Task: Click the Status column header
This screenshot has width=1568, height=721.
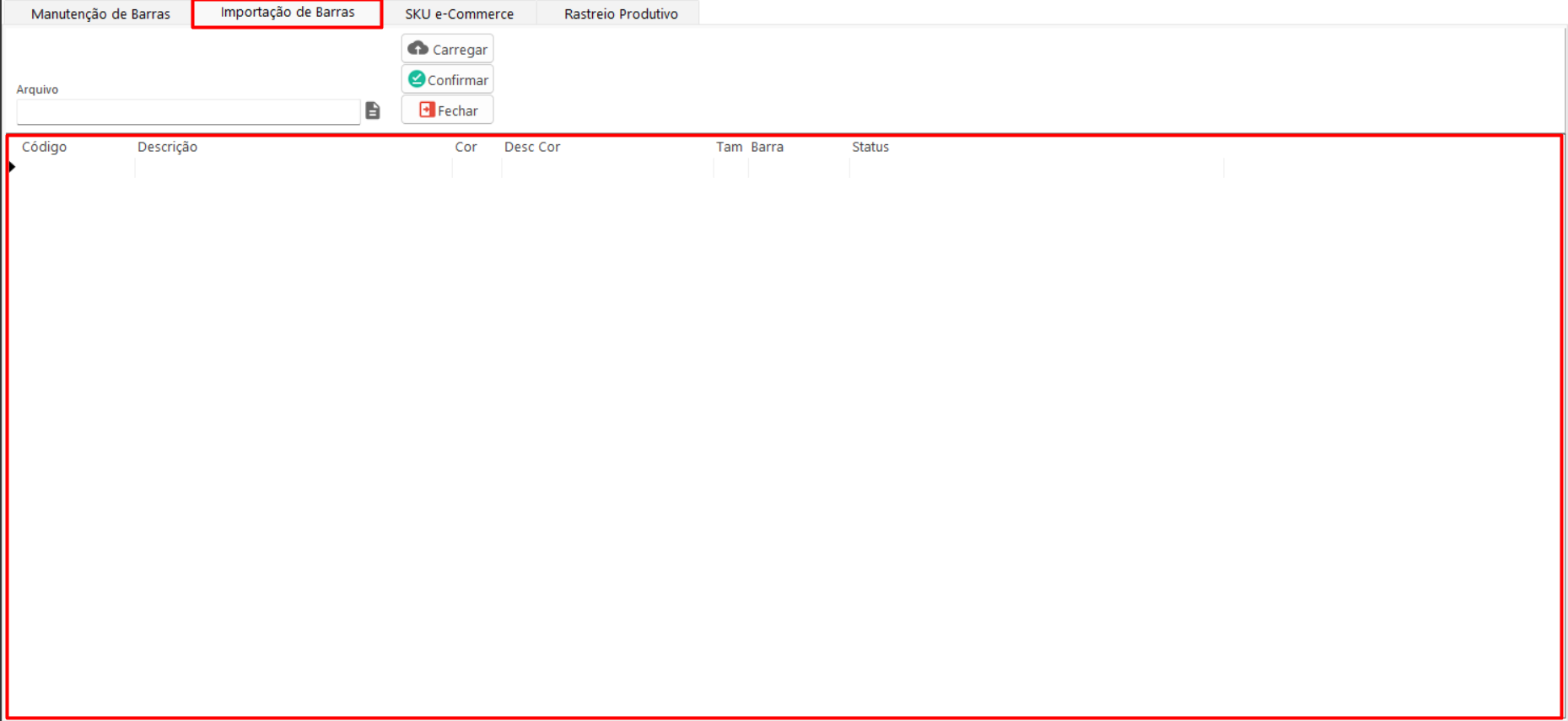Action: (870, 147)
